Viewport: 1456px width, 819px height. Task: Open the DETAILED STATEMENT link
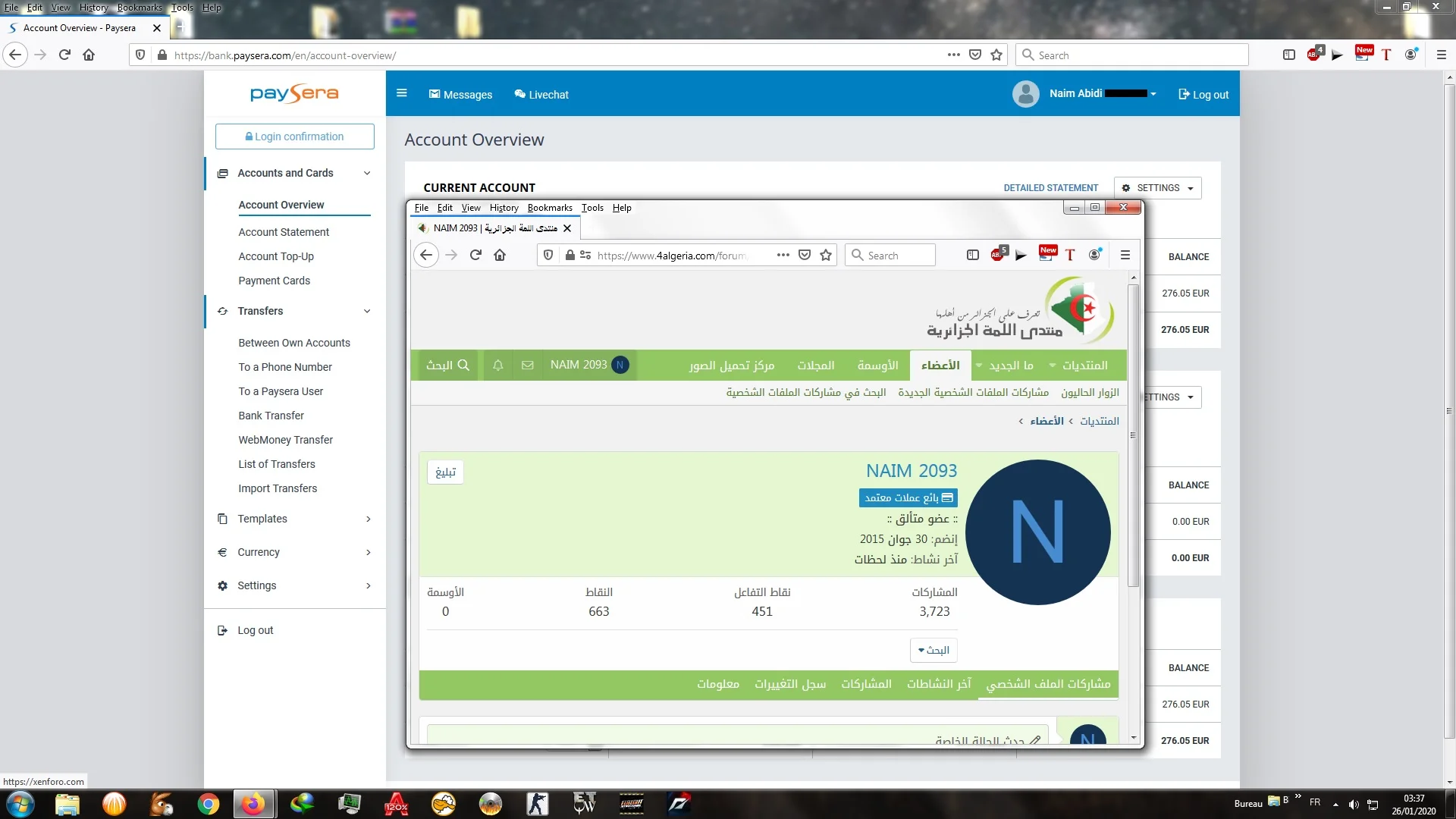1050,188
